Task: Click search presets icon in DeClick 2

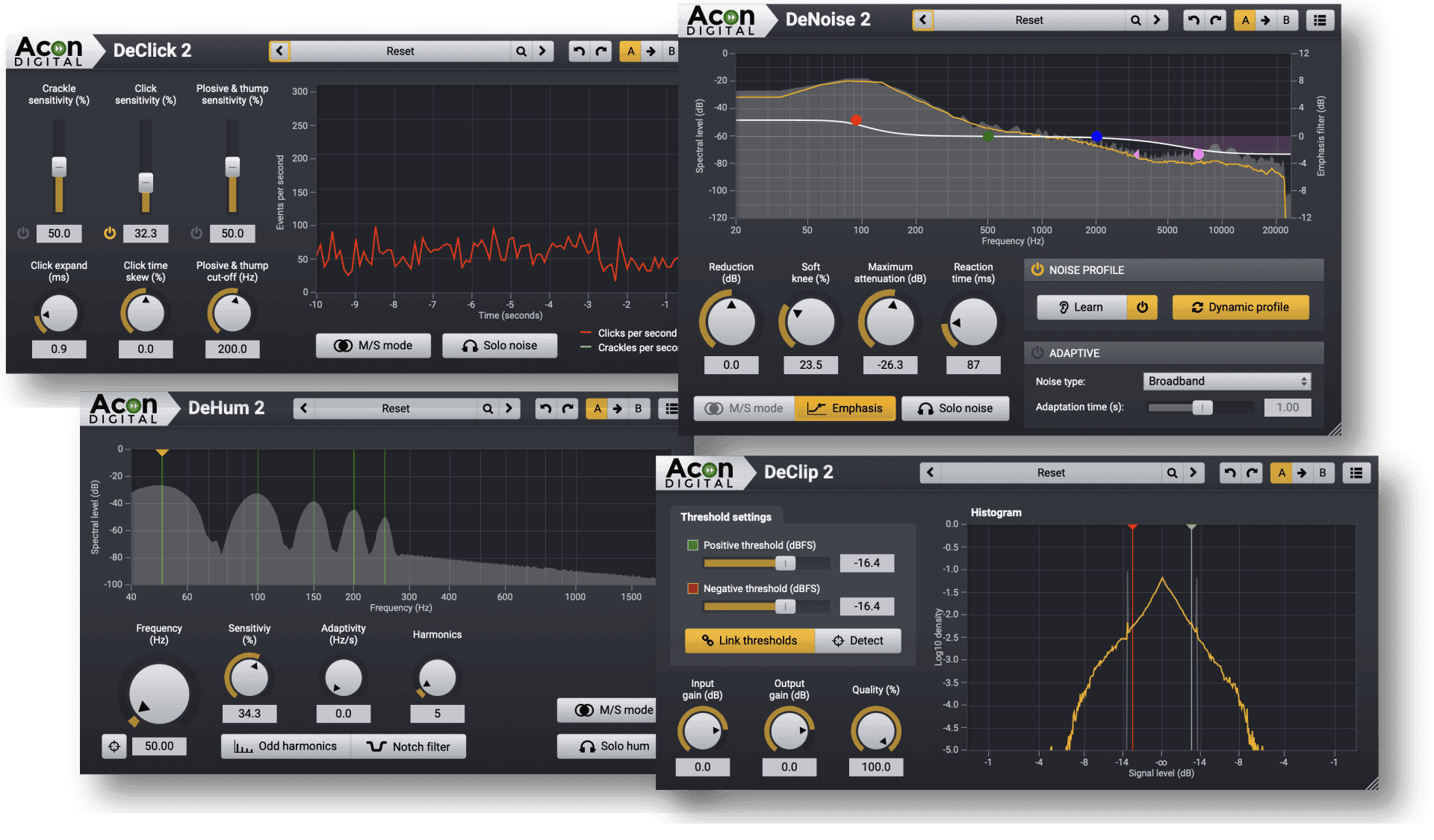Action: [521, 52]
